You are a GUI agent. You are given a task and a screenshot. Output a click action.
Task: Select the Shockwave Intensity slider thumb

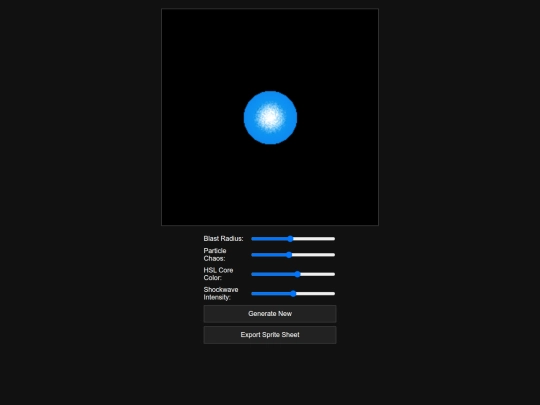293,294
